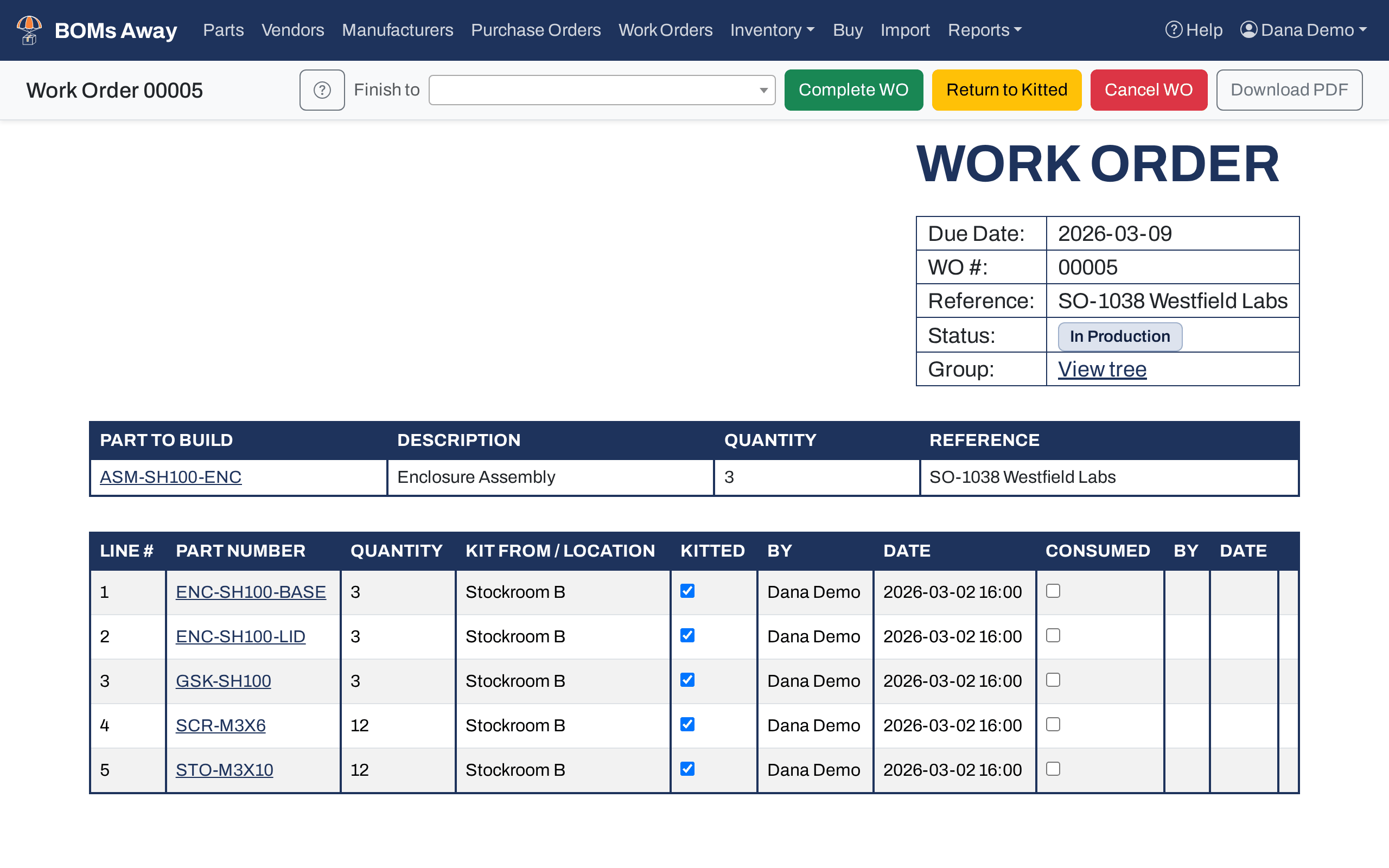Click the In Production status badge
The image size is (1389, 868).
pos(1120,336)
